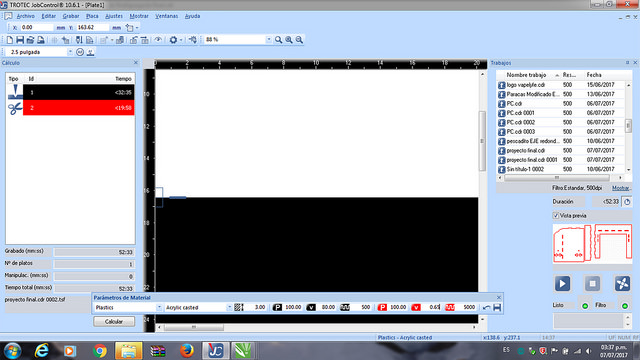Expand the coordinate reference dropdown arrow
The width and height of the screenshot is (640, 360).
click(137, 28)
